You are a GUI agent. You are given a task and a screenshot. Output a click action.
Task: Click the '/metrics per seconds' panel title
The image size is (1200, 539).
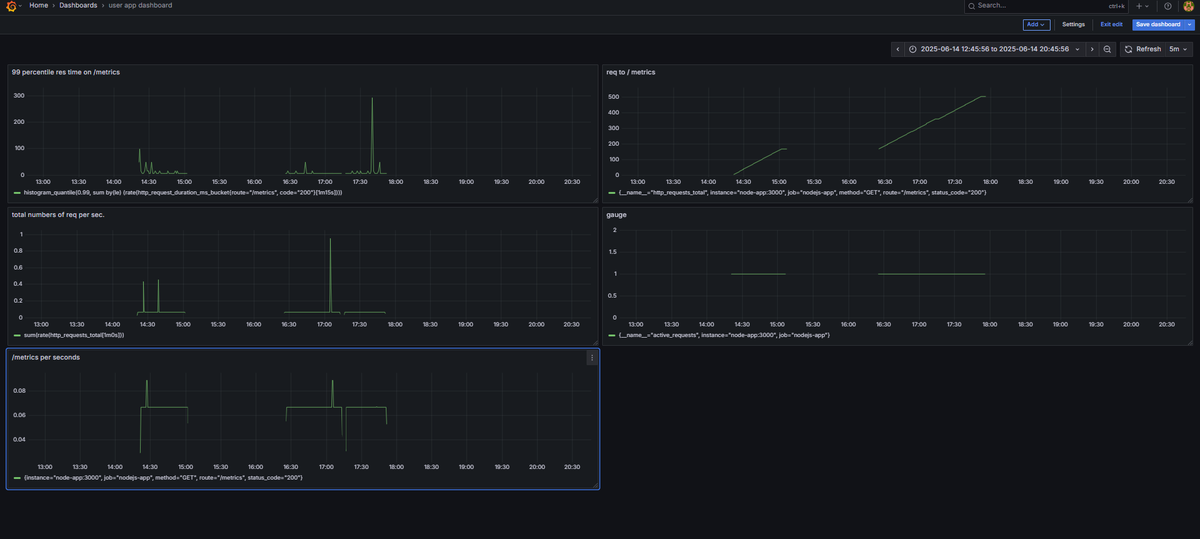[x=45, y=357]
